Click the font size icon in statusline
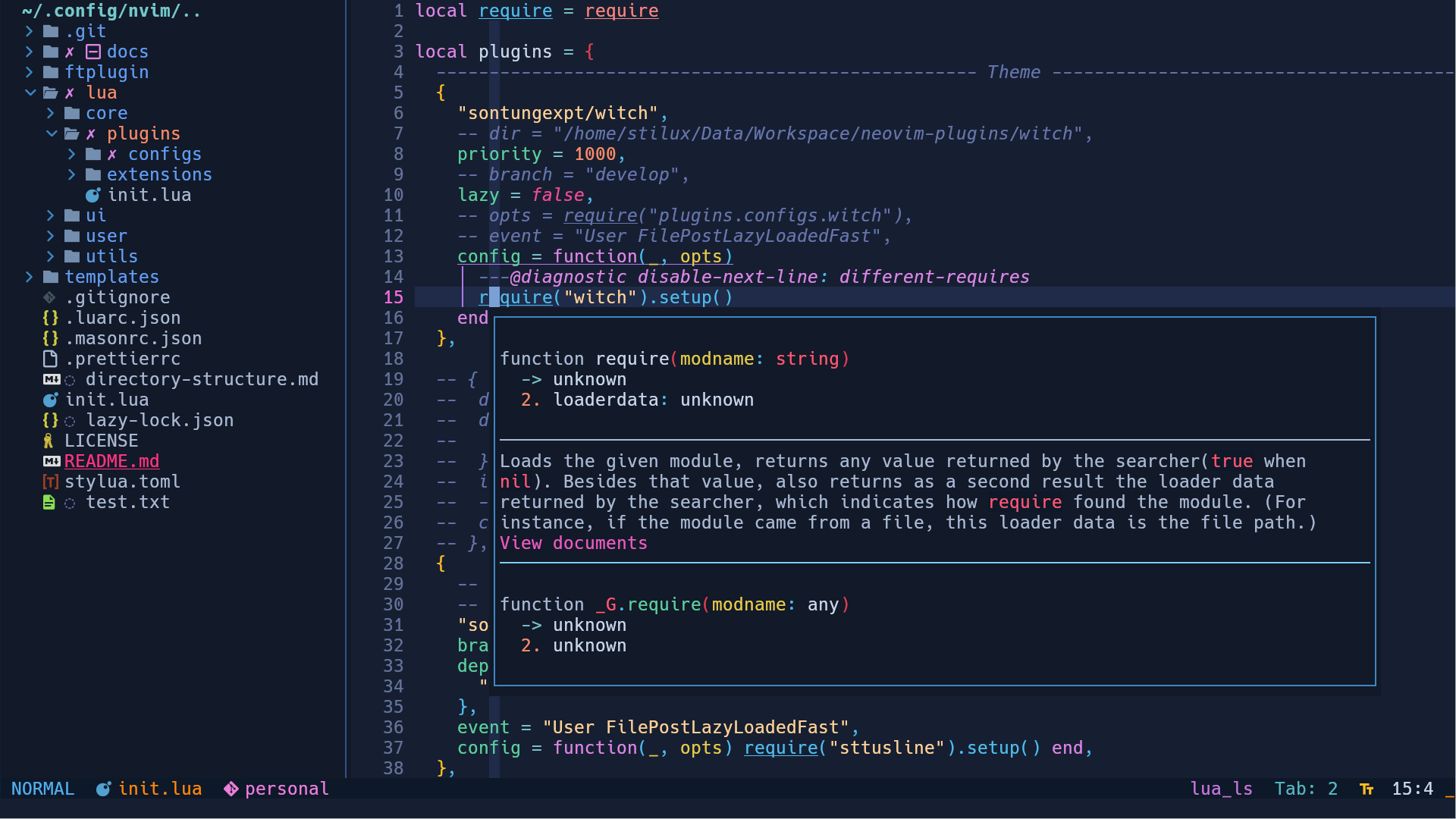Screen dimensions: 1456x819 1367,789
